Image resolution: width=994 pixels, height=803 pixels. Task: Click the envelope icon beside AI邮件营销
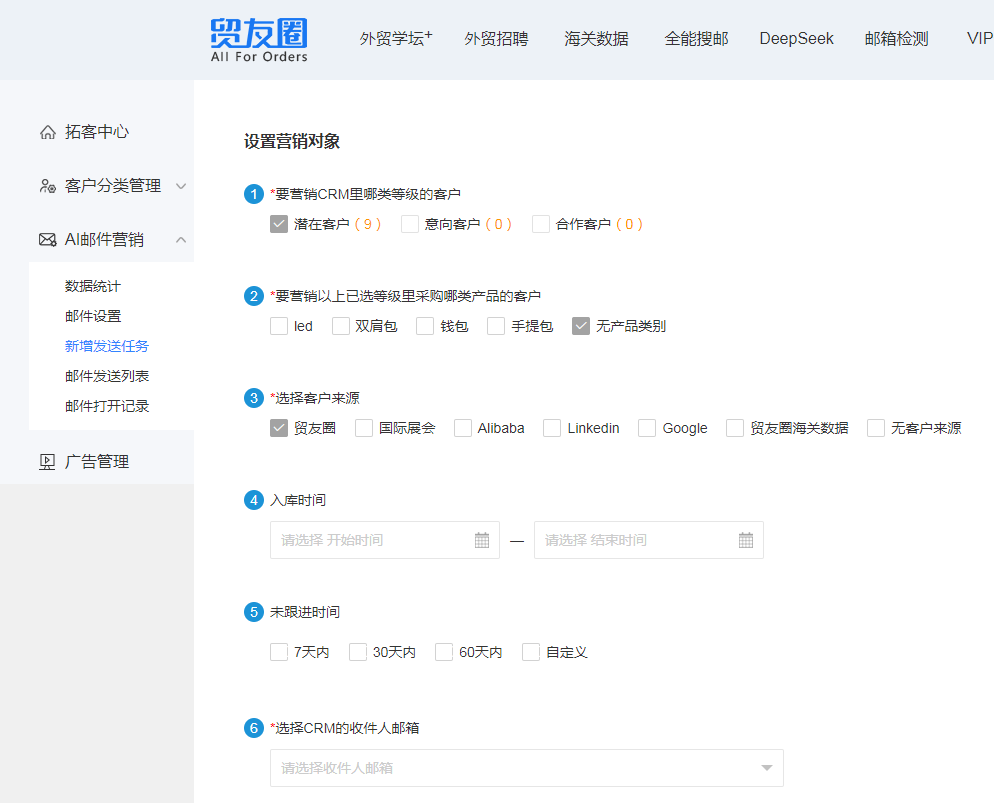pyautogui.click(x=47, y=240)
